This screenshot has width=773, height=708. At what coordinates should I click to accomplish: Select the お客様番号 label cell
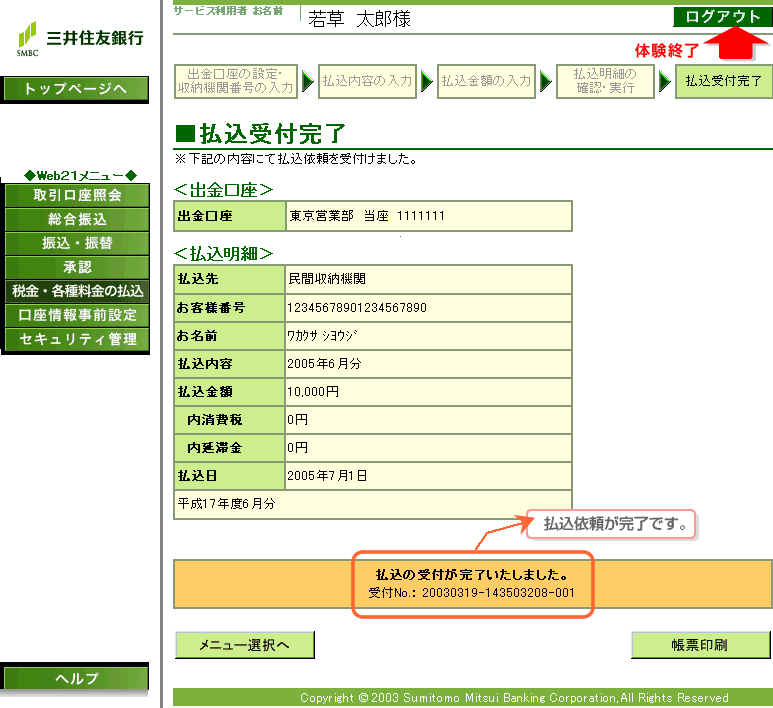(230, 308)
